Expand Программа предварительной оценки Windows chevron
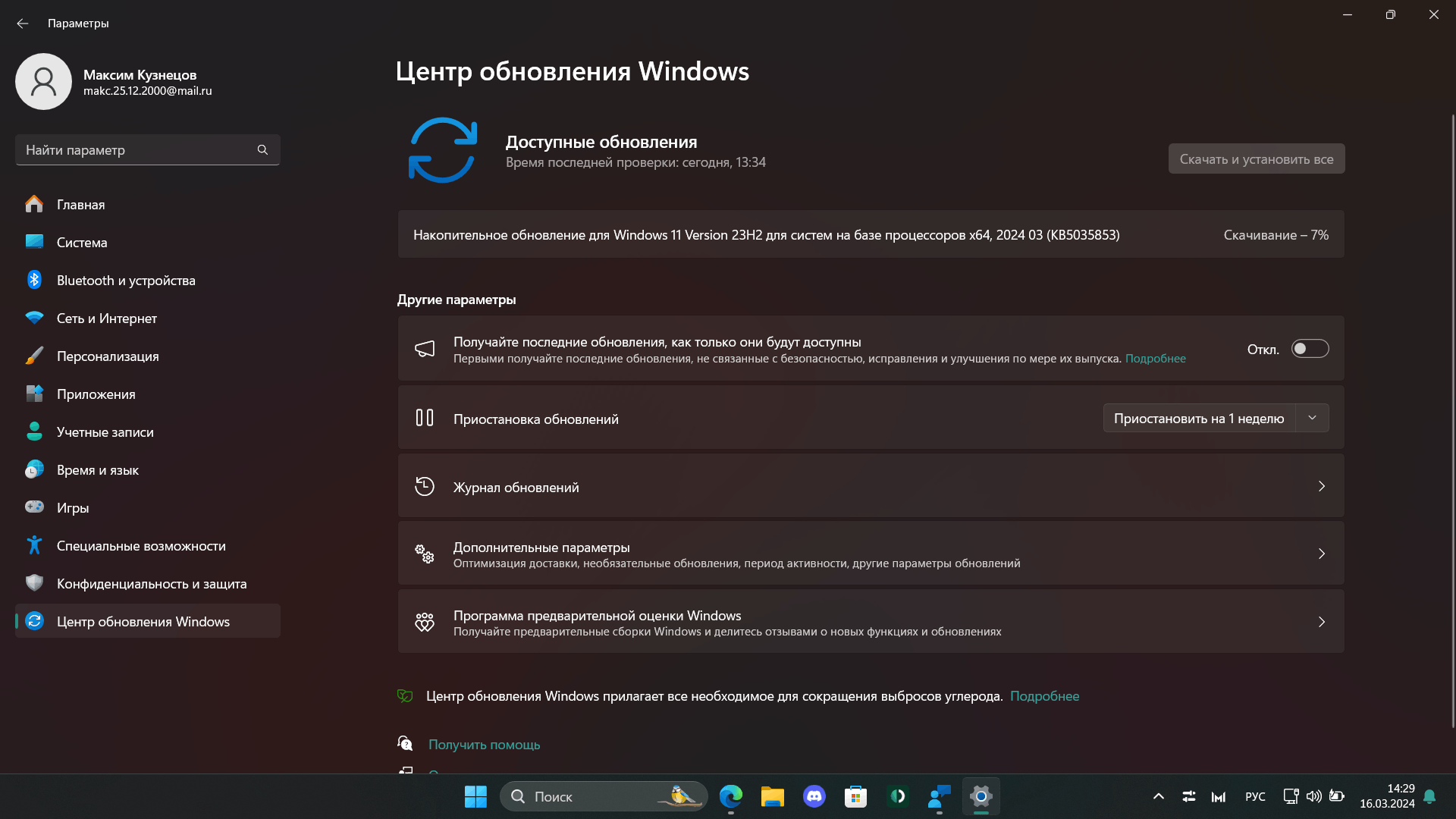 point(1322,623)
